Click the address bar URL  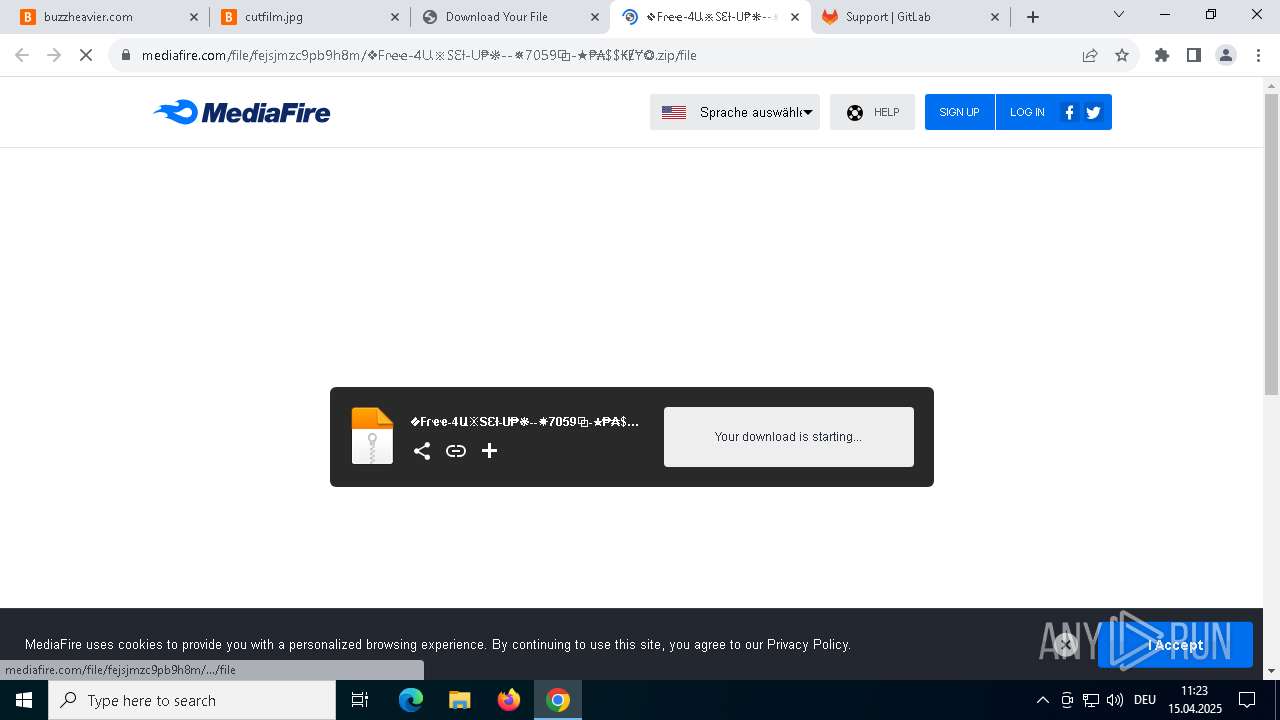[419, 55]
